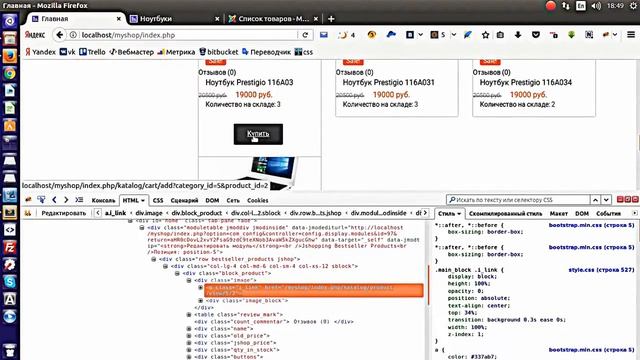Expand the table class="review_mark" node
Viewport: 640px width, 360px height.
click(x=189, y=315)
